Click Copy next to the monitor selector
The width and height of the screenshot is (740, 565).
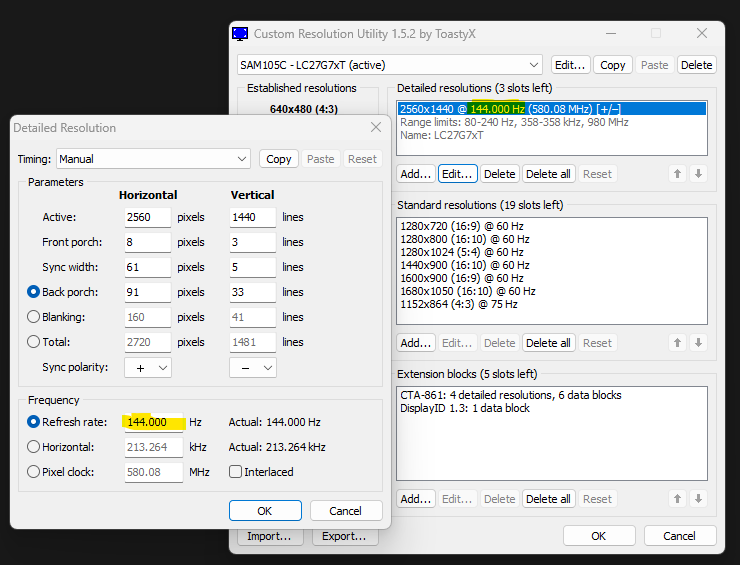(x=613, y=65)
